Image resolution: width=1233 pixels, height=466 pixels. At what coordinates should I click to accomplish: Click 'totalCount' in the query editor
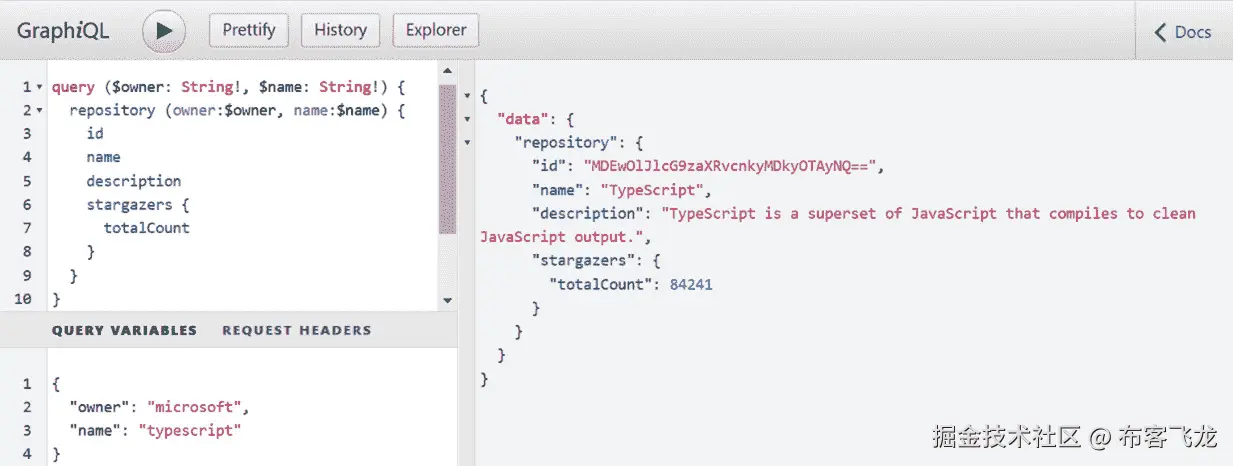tap(147, 228)
